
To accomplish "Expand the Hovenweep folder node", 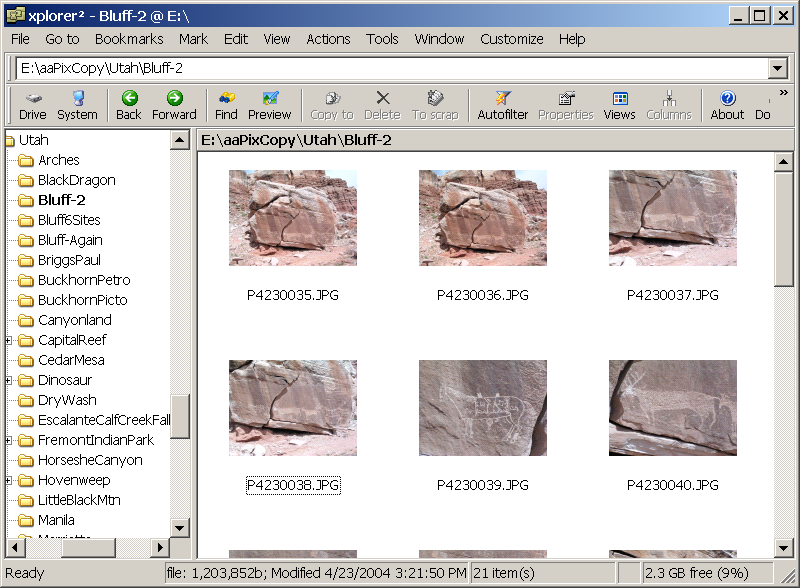I will point(9,480).
